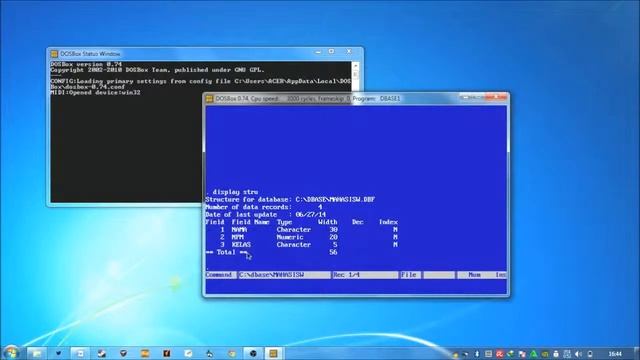640x360 pixels.
Task: Click the red tray icon
Action: 500,354
